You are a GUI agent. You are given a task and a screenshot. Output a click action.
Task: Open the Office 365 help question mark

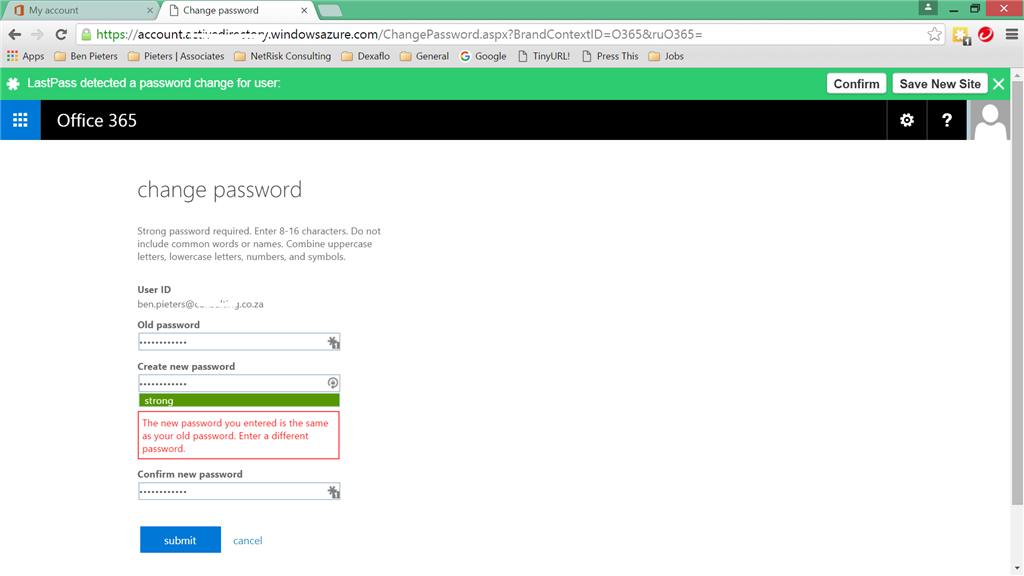coord(946,120)
